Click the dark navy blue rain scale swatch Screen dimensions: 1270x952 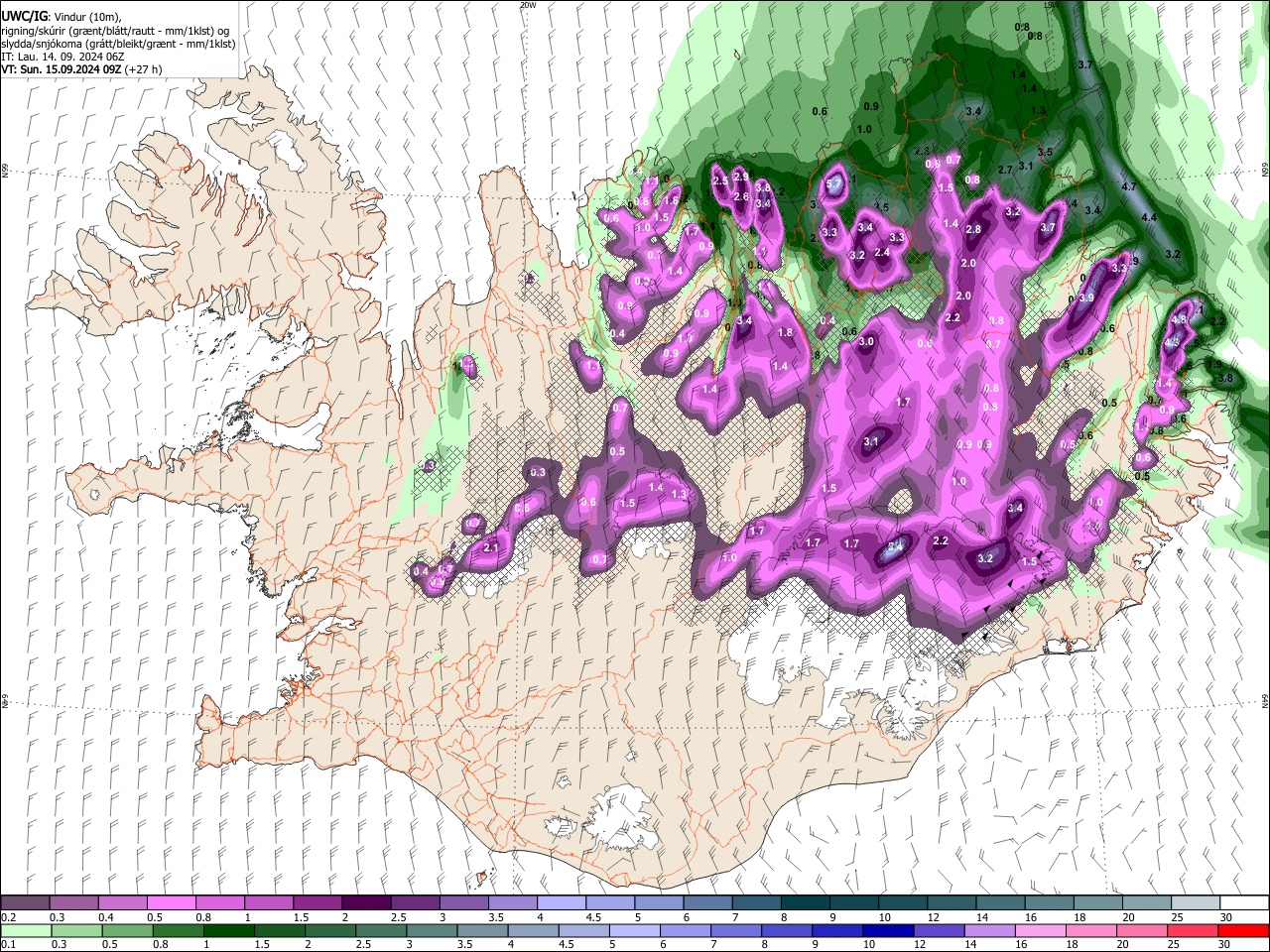click(x=886, y=930)
